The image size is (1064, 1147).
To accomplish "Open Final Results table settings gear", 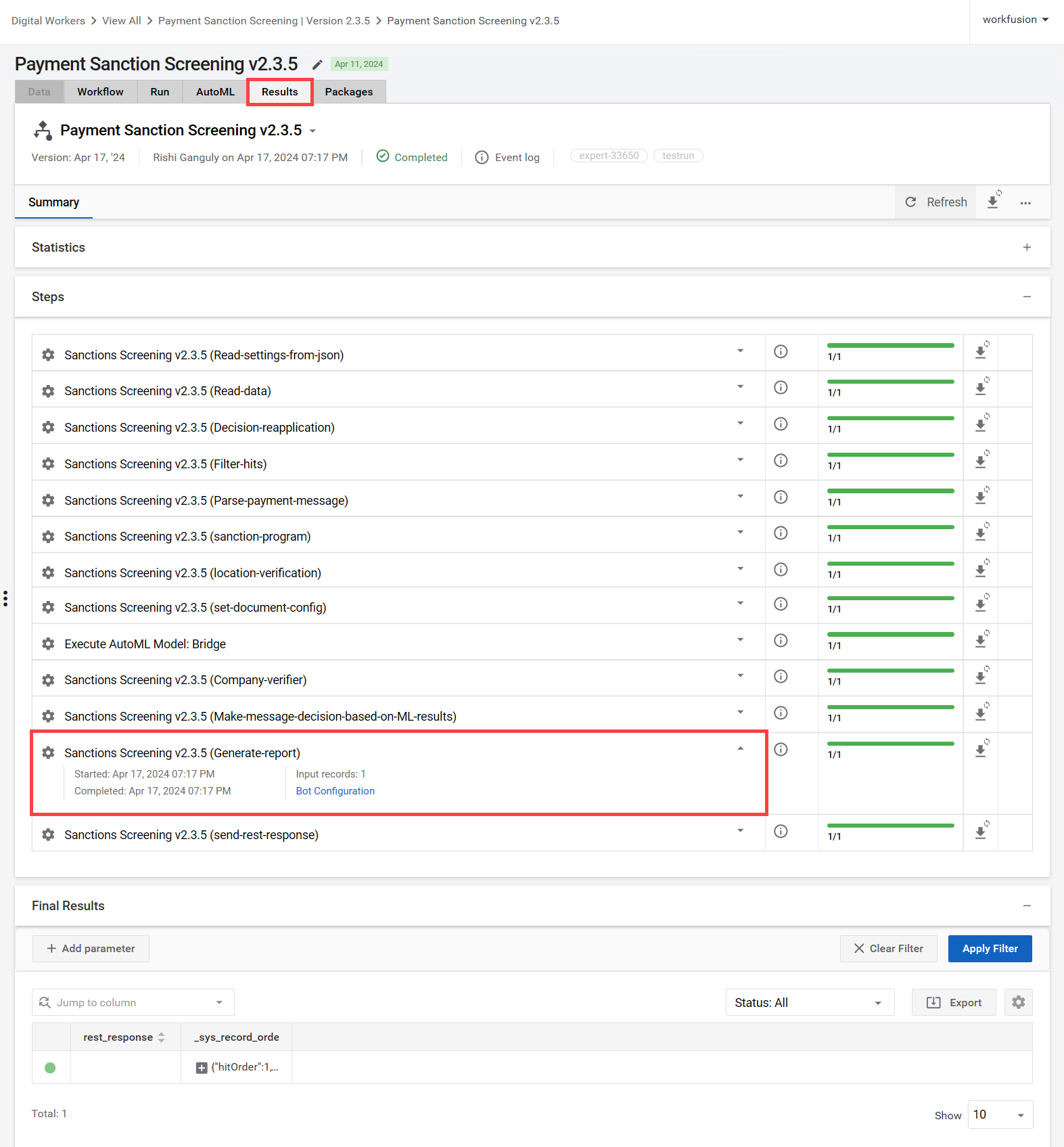I will [1019, 1002].
